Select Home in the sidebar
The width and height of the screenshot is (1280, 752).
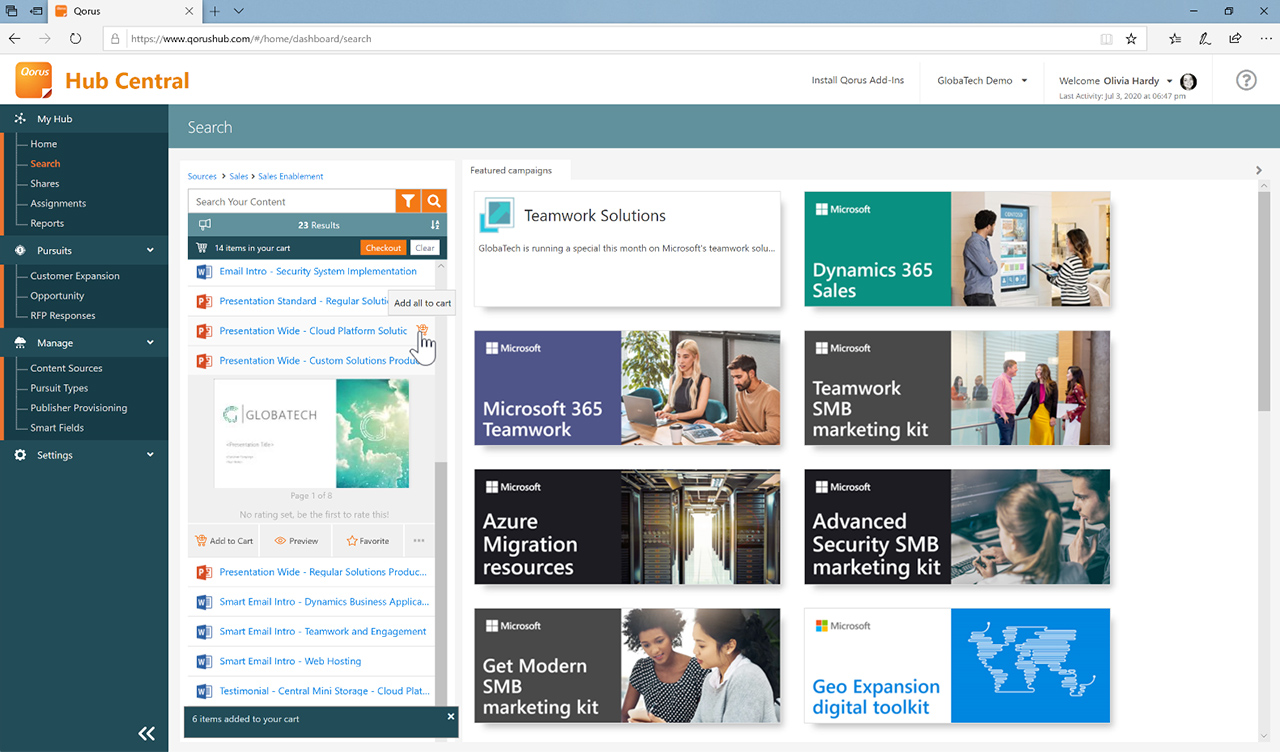pyautogui.click(x=44, y=144)
